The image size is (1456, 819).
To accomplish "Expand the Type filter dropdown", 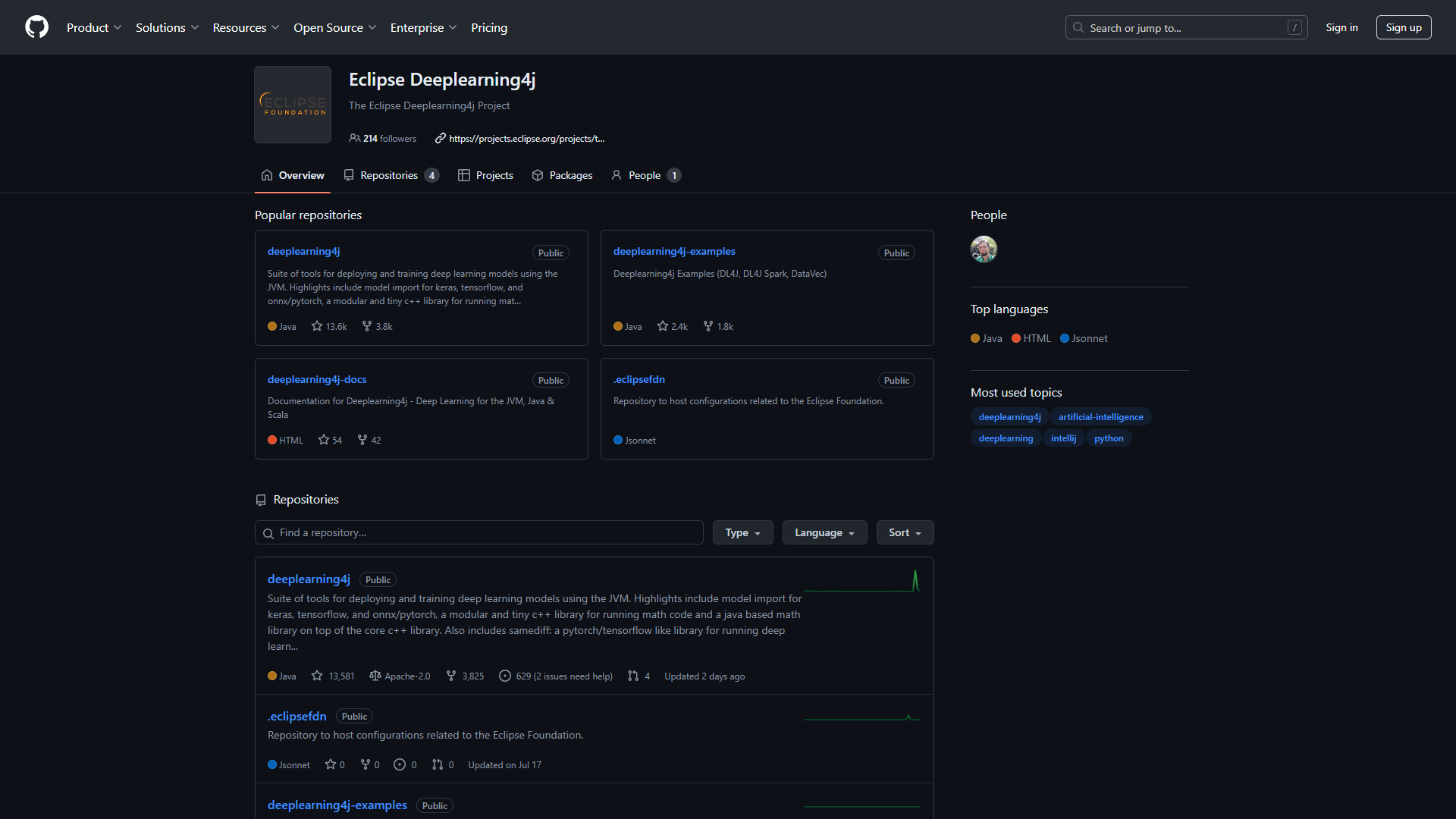I will pyautogui.click(x=742, y=532).
